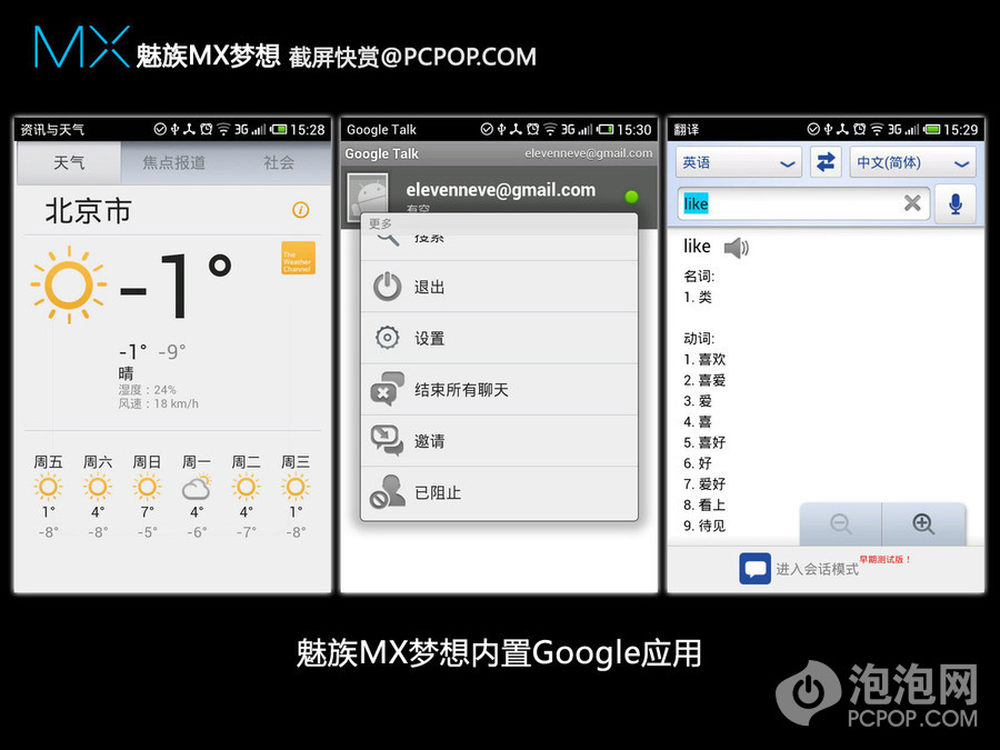Switch to the 社会 tab

point(279,163)
